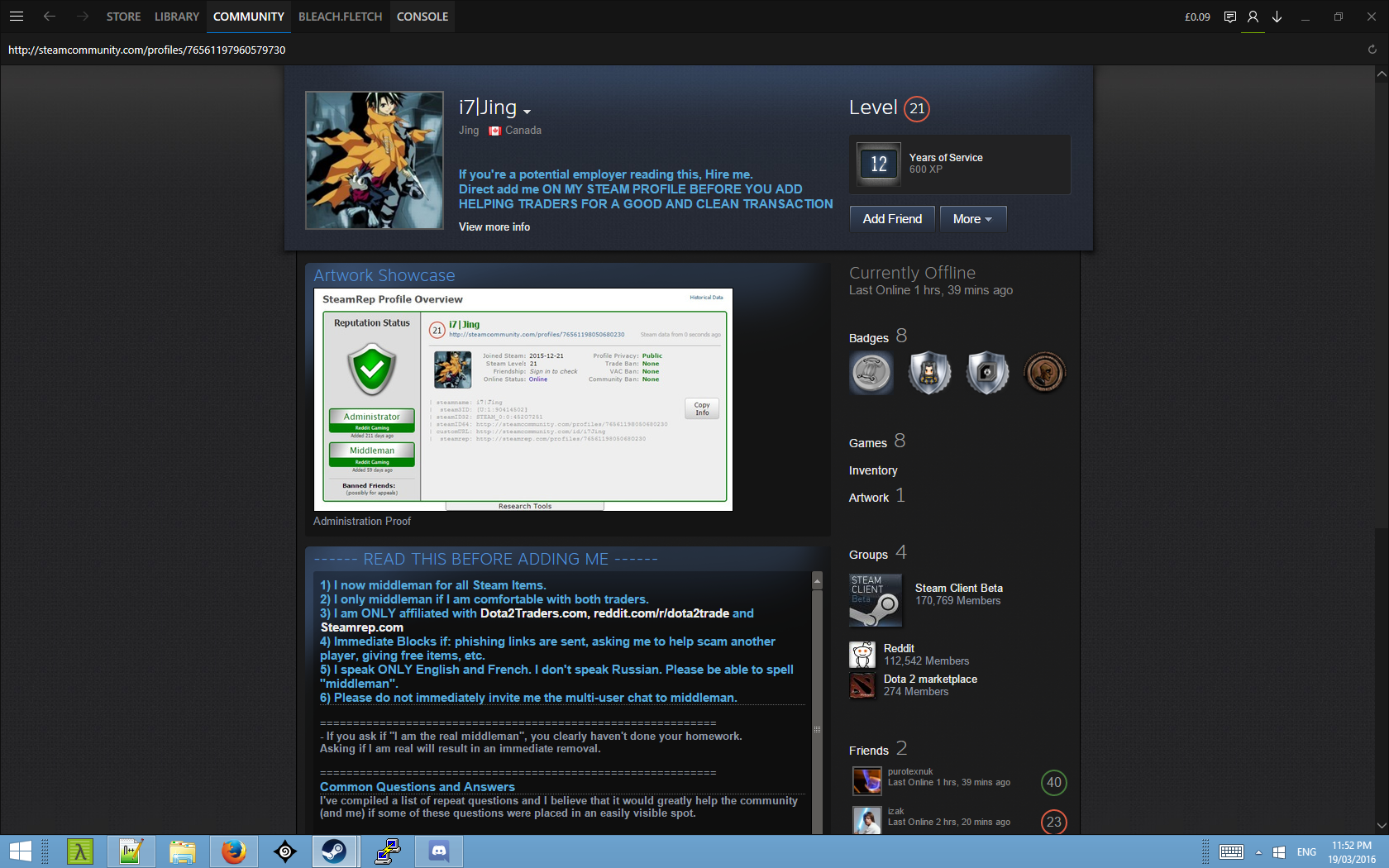Open Discord from the taskbar
The width and height of the screenshot is (1389, 868).
tap(439, 851)
